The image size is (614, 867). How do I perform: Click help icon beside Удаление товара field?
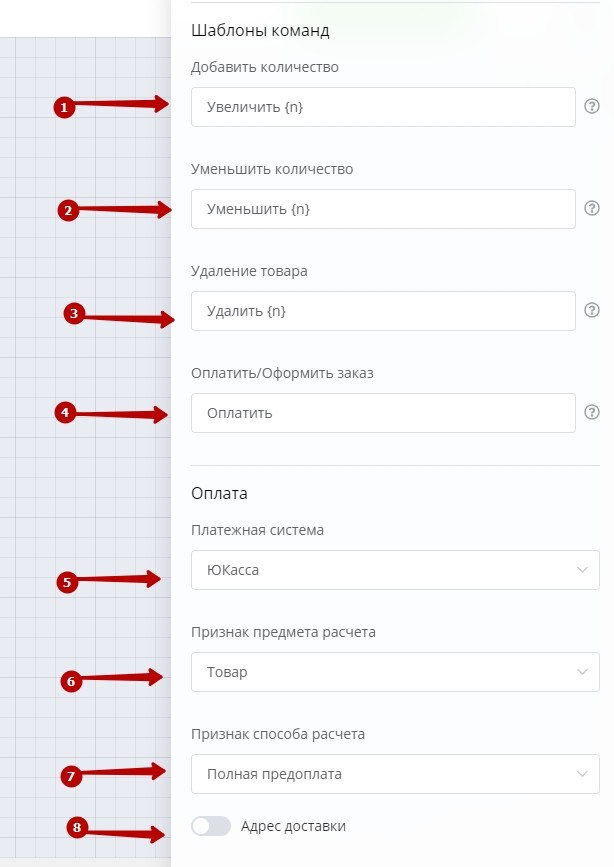(x=591, y=310)
